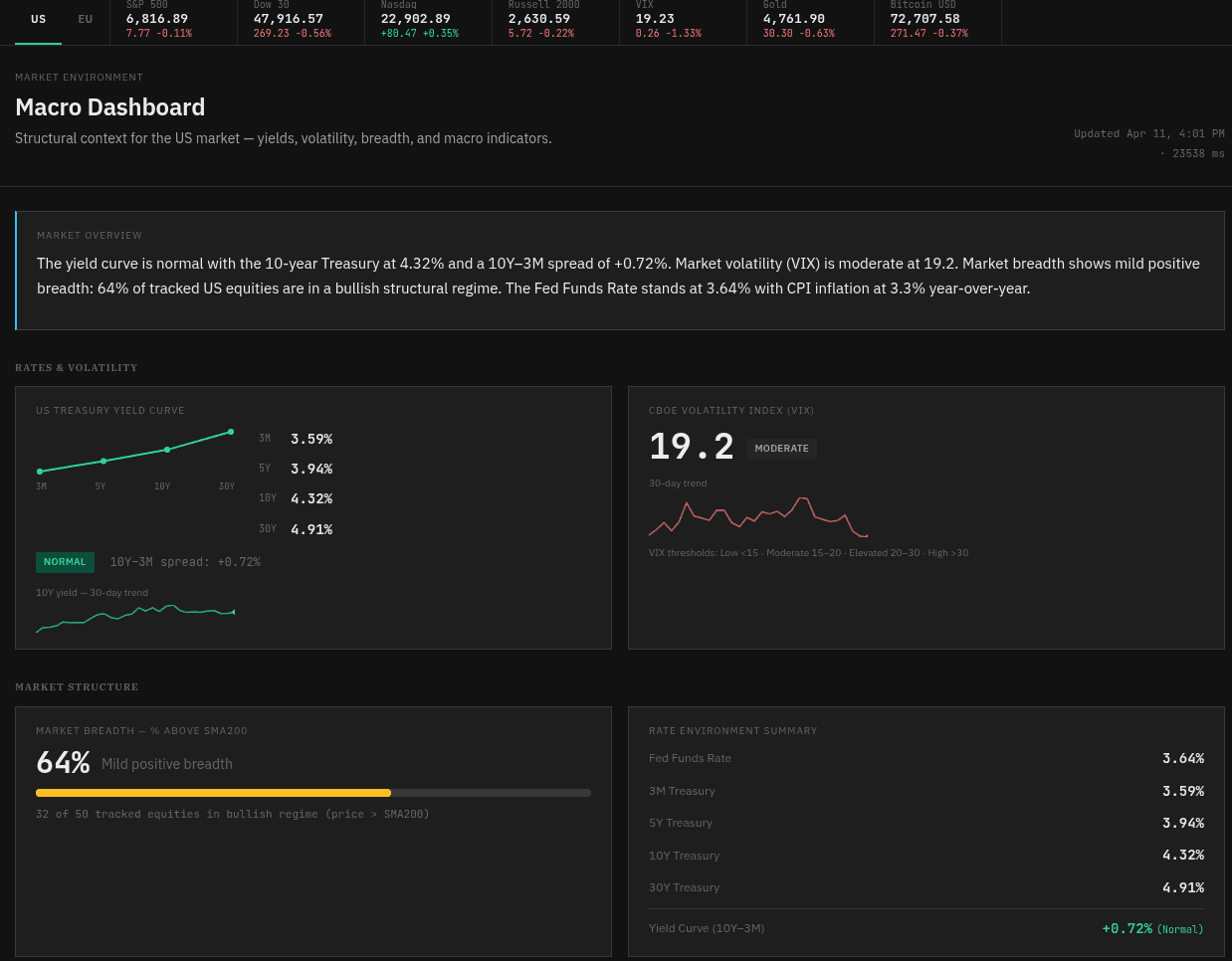Viewport: 1232px width, 961px height.
Task: Switch to the EU market tab
Action: coord(85,18)
